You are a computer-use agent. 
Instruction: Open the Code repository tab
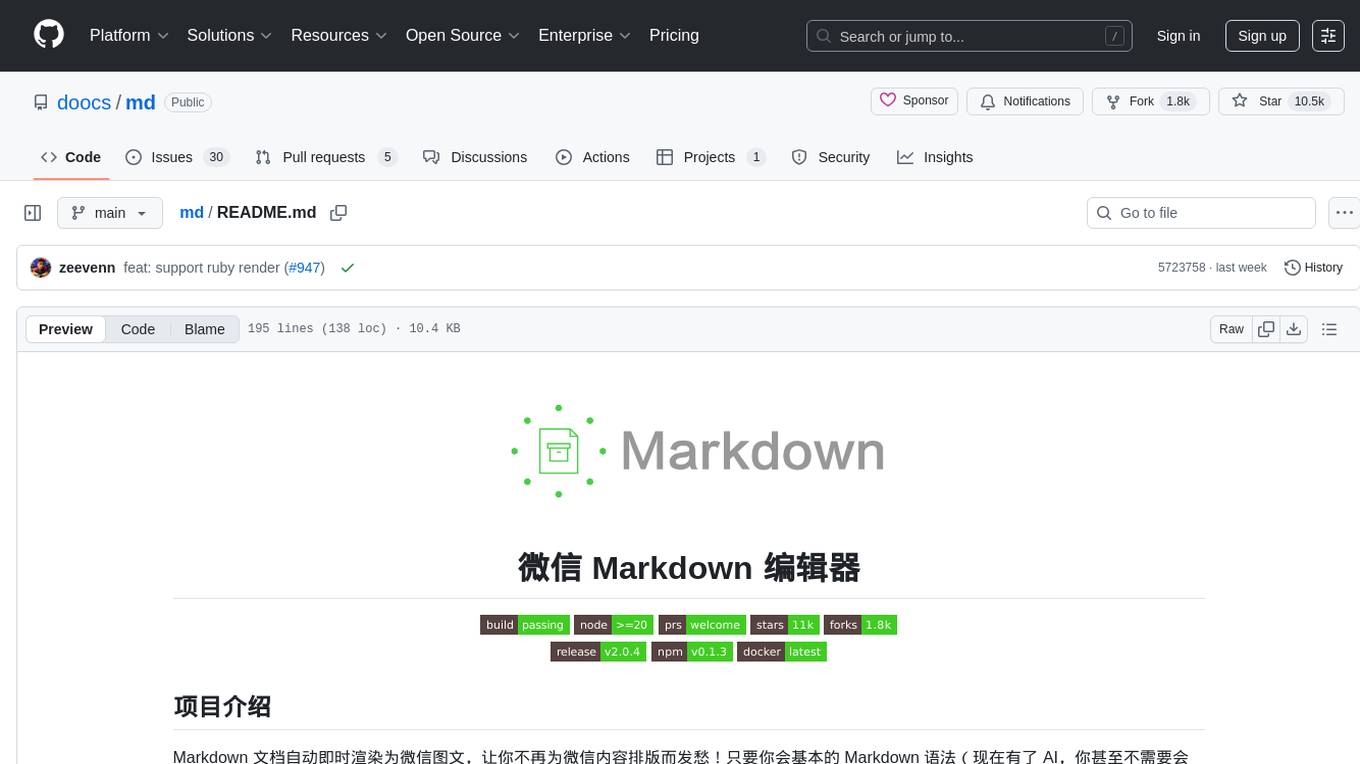click(x=71, y=157)
